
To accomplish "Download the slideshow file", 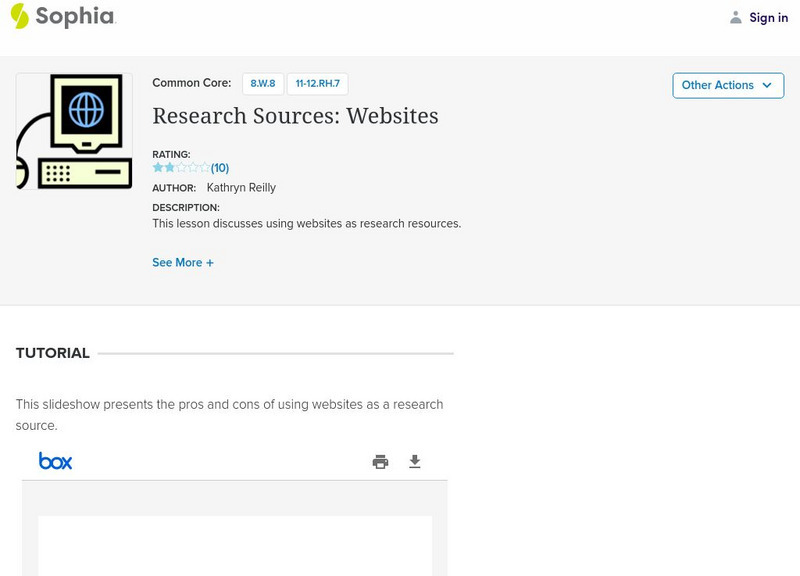I will [415, 462].
